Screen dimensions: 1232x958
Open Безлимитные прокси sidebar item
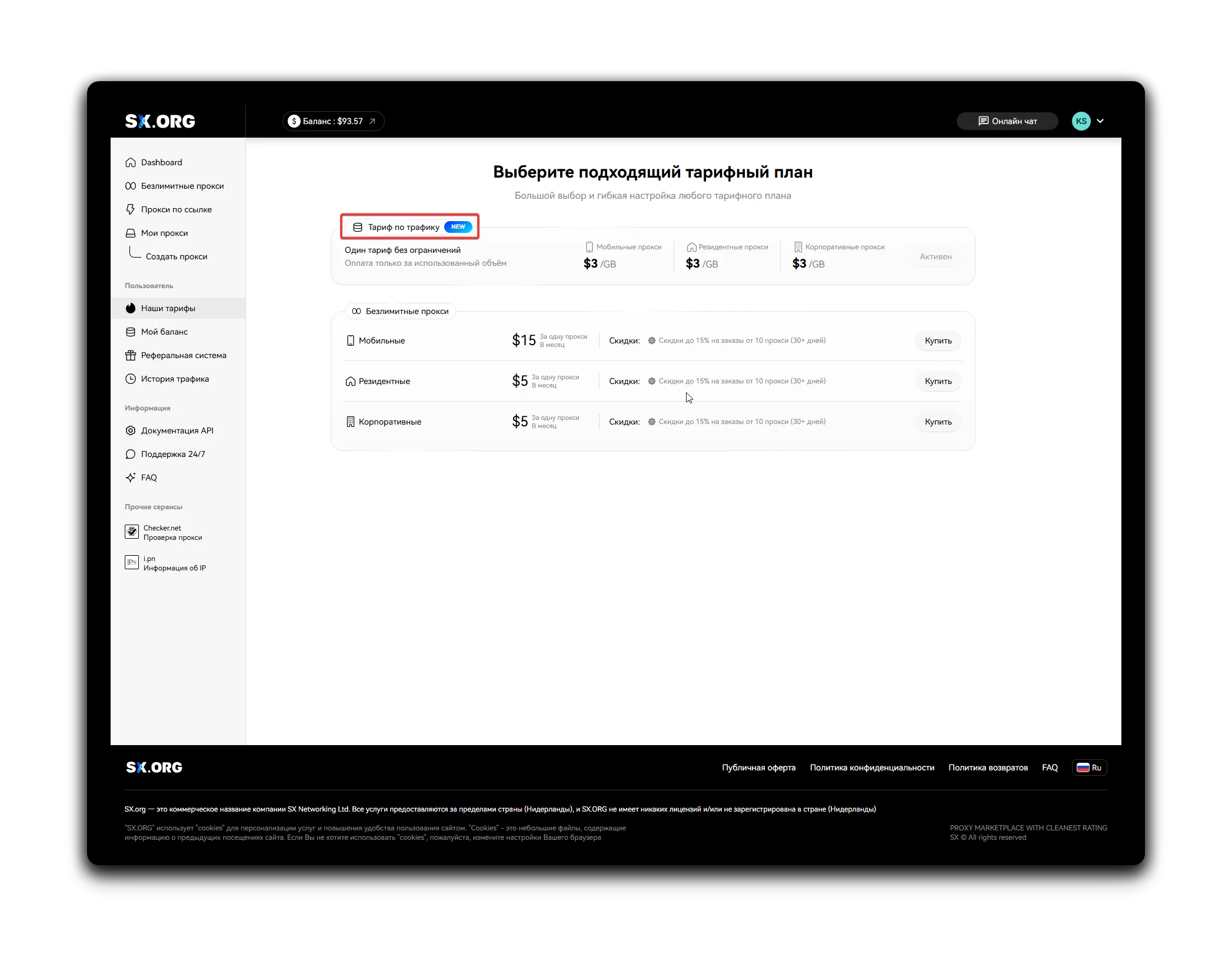pos(178,186)
